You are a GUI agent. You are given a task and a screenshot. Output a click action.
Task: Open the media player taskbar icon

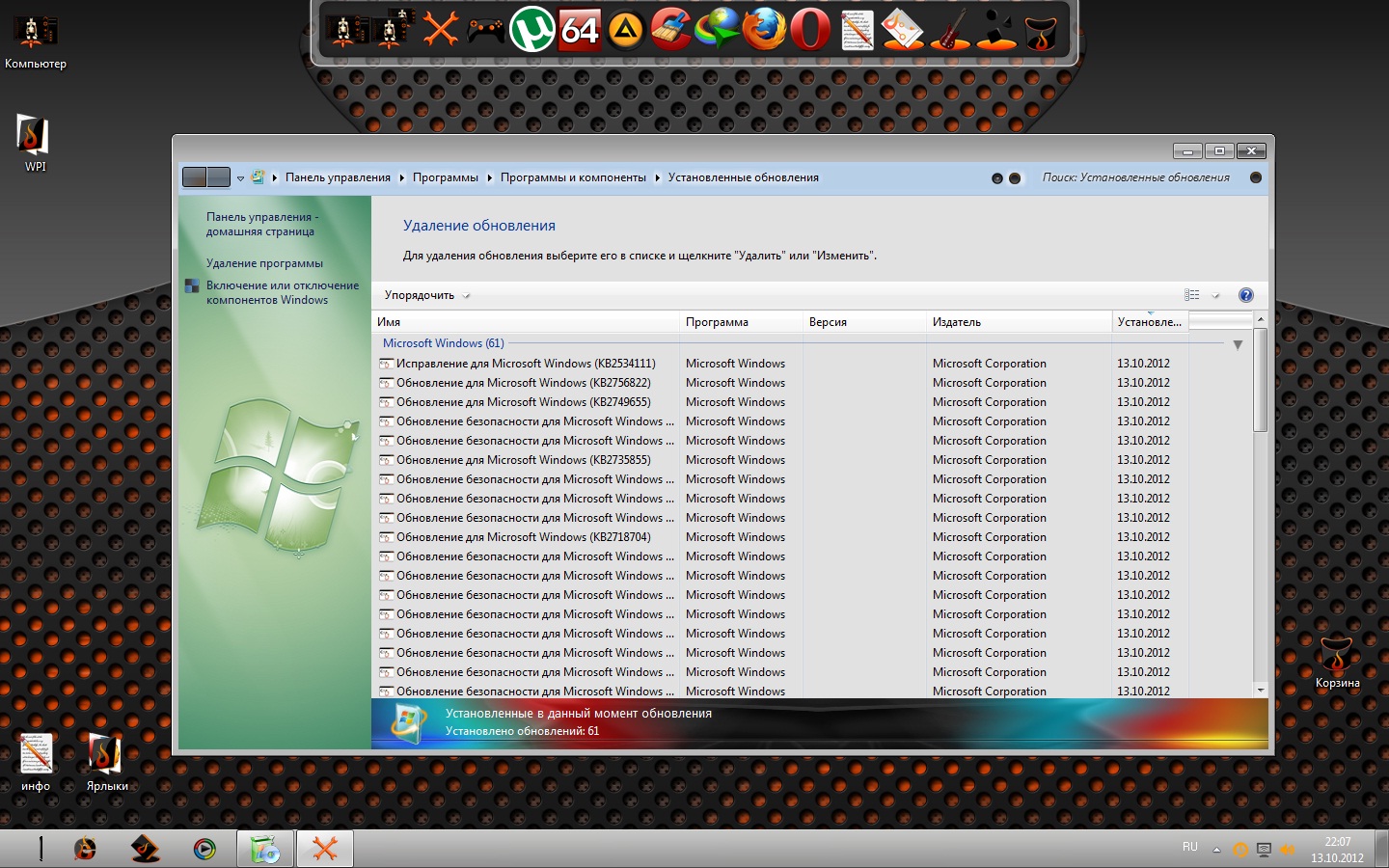[204, 849]
